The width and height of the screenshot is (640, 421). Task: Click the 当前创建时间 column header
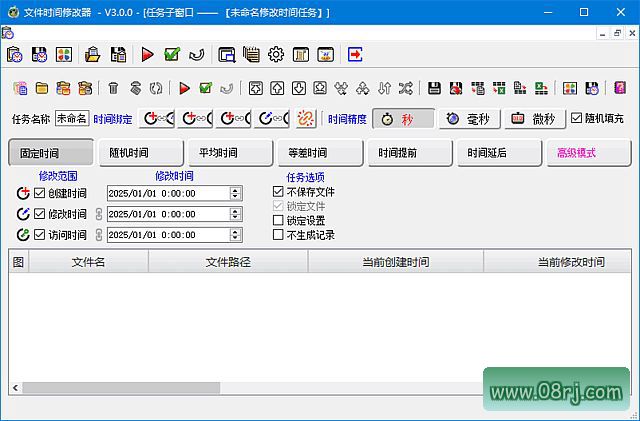(x=396, y=262)
